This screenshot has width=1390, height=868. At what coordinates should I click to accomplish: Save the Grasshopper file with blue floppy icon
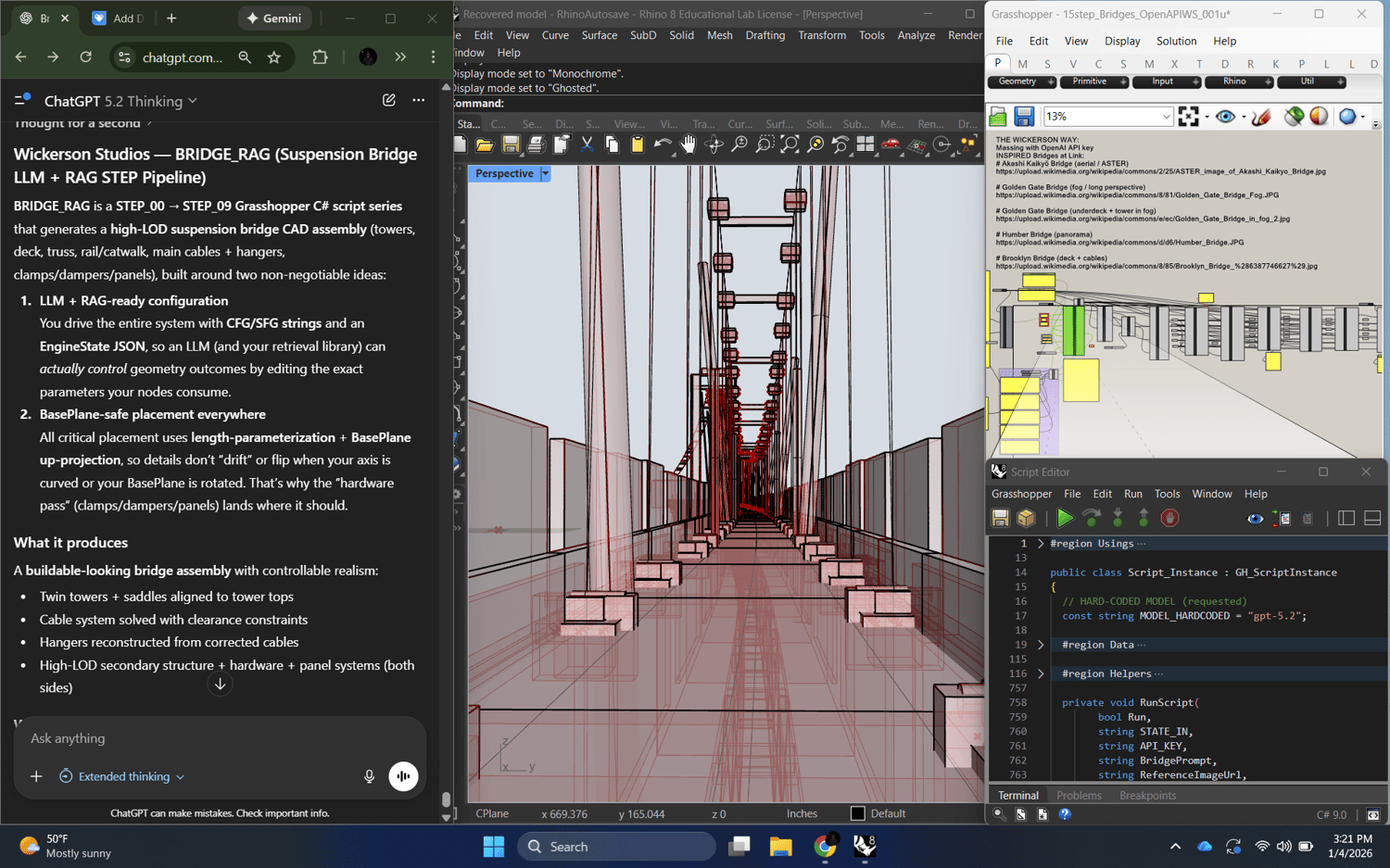click(x=1024, y=117)
